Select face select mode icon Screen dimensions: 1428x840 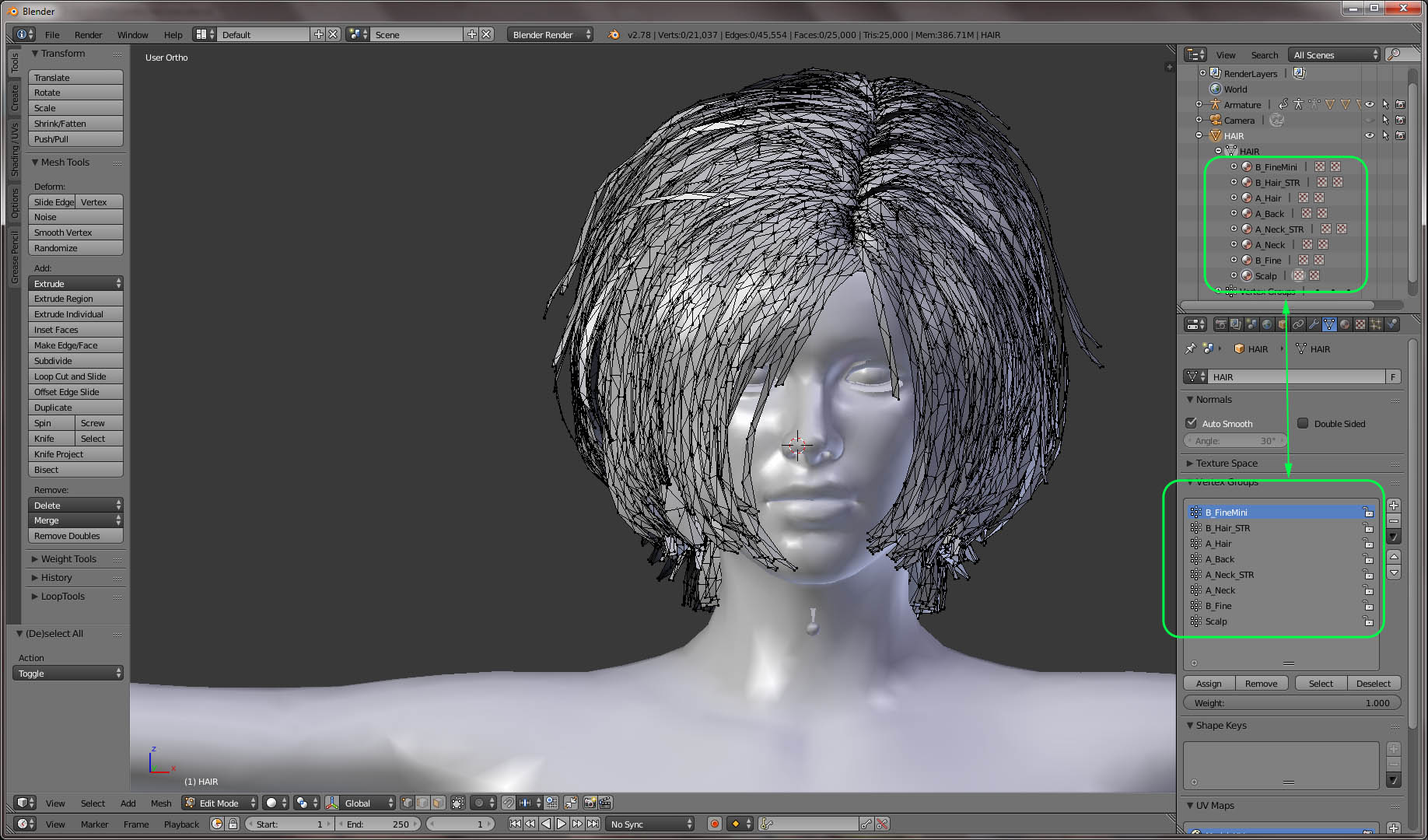click(438, 803)
